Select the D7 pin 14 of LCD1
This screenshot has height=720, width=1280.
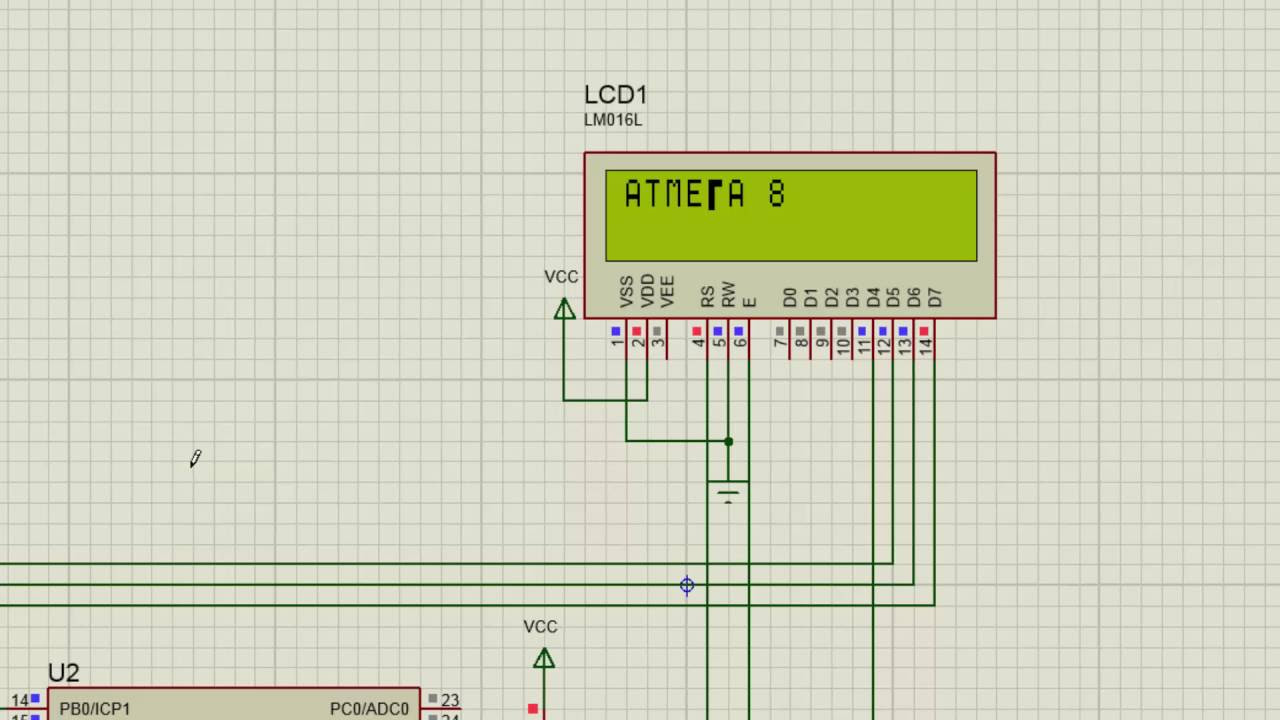934,338
